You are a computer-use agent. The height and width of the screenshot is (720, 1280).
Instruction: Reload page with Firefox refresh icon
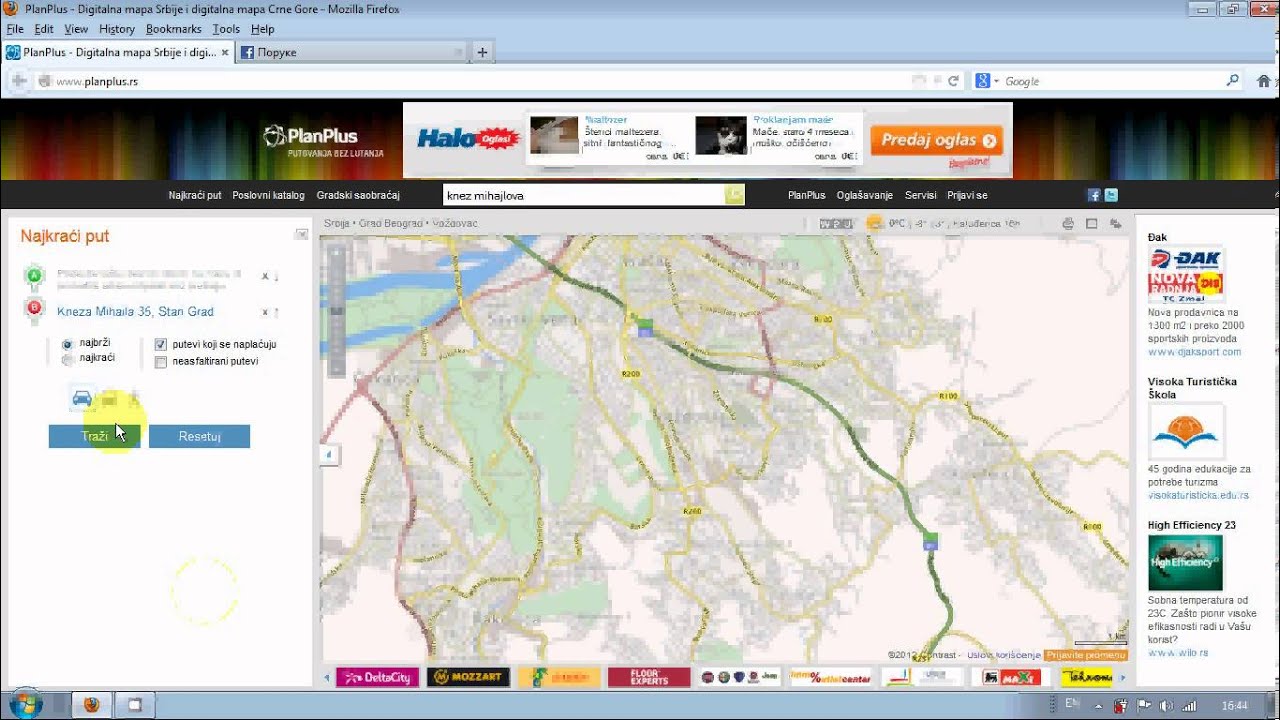[953, 81]
